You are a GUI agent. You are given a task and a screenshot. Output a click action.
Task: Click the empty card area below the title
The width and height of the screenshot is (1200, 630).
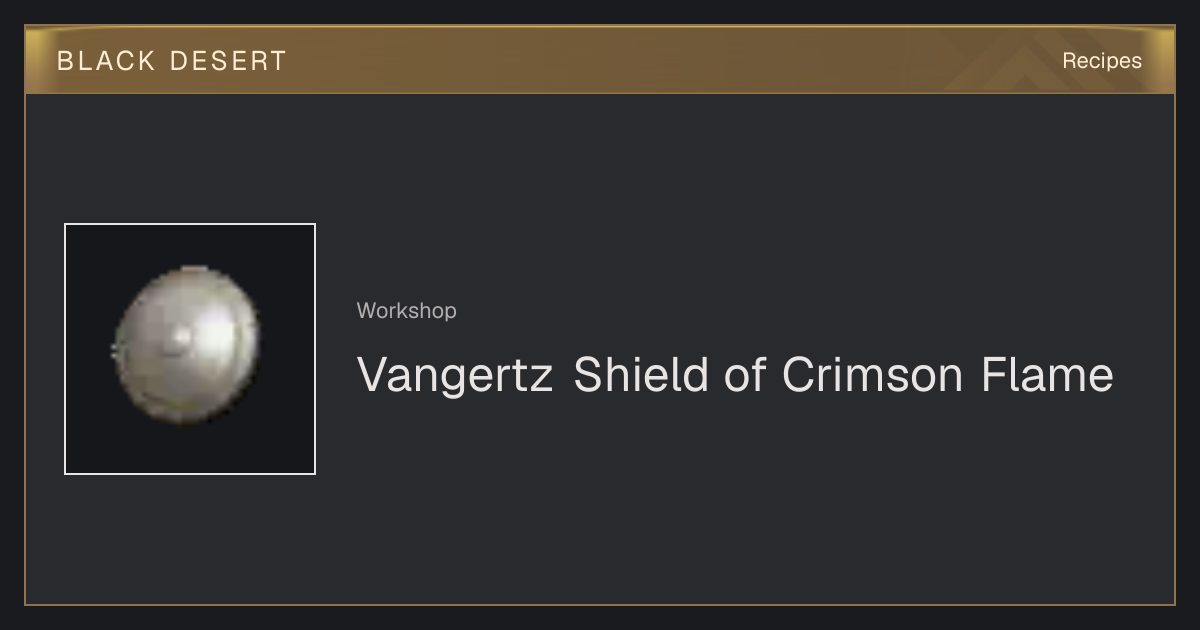(x=735, y=500)
